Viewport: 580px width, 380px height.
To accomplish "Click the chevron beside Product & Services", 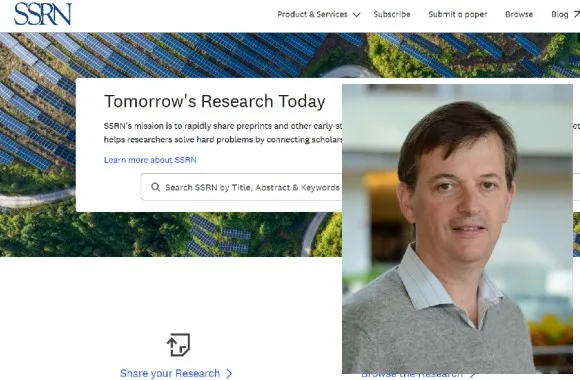I will coord(356,15).
